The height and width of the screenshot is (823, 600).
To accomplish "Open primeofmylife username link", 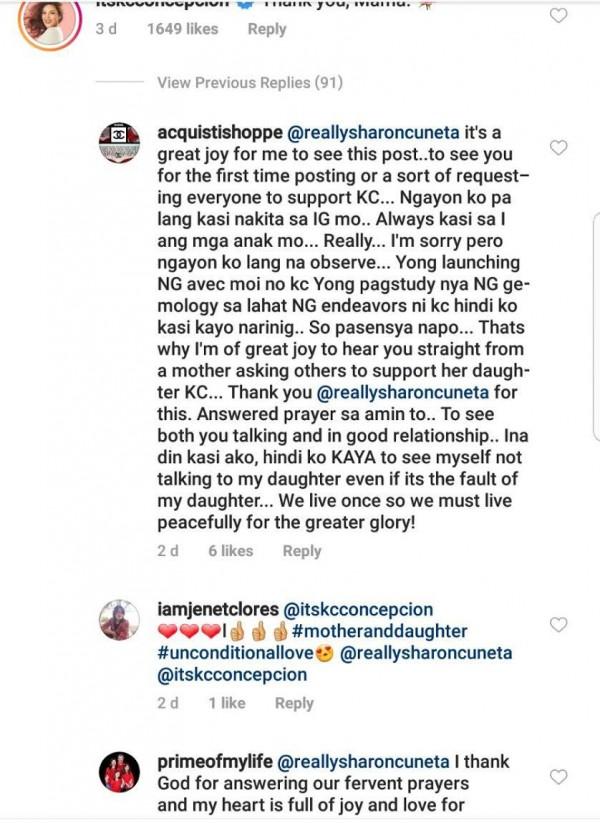I will [215, 762].
